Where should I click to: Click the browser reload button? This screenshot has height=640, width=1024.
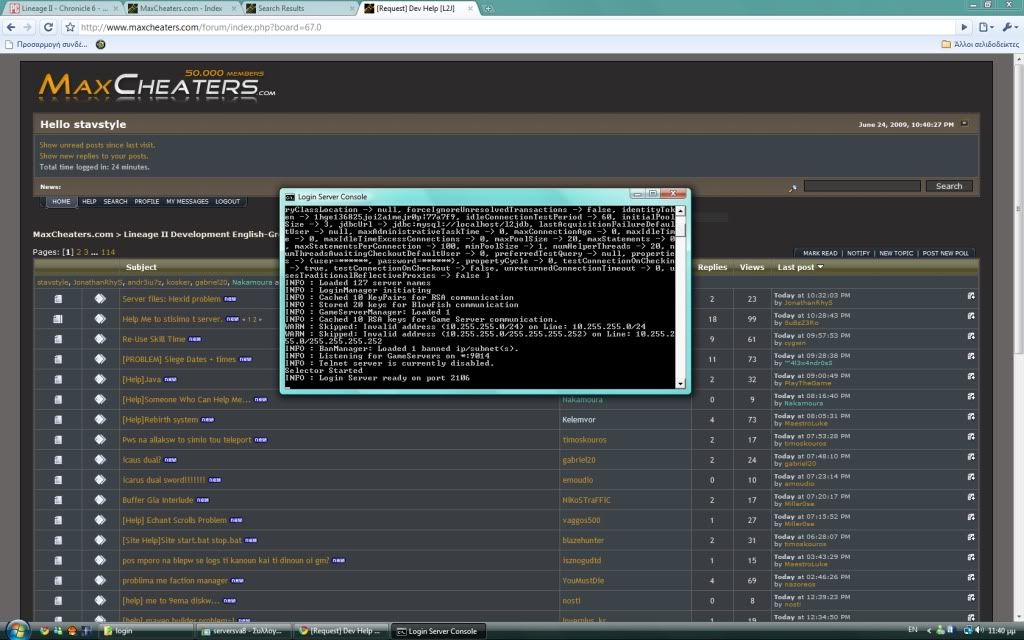(x=49, y=27)
